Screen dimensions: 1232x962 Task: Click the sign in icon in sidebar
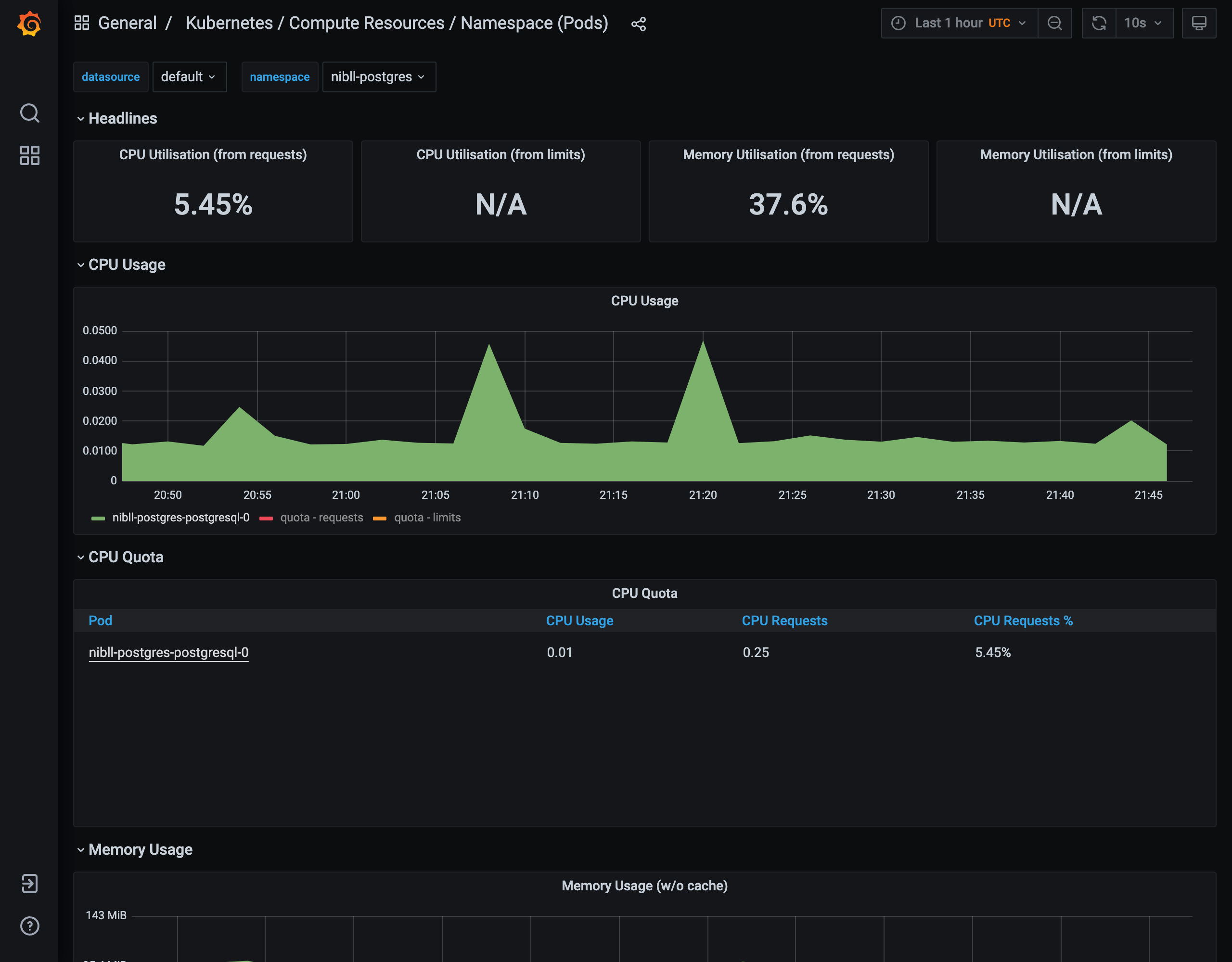point(29,884)
